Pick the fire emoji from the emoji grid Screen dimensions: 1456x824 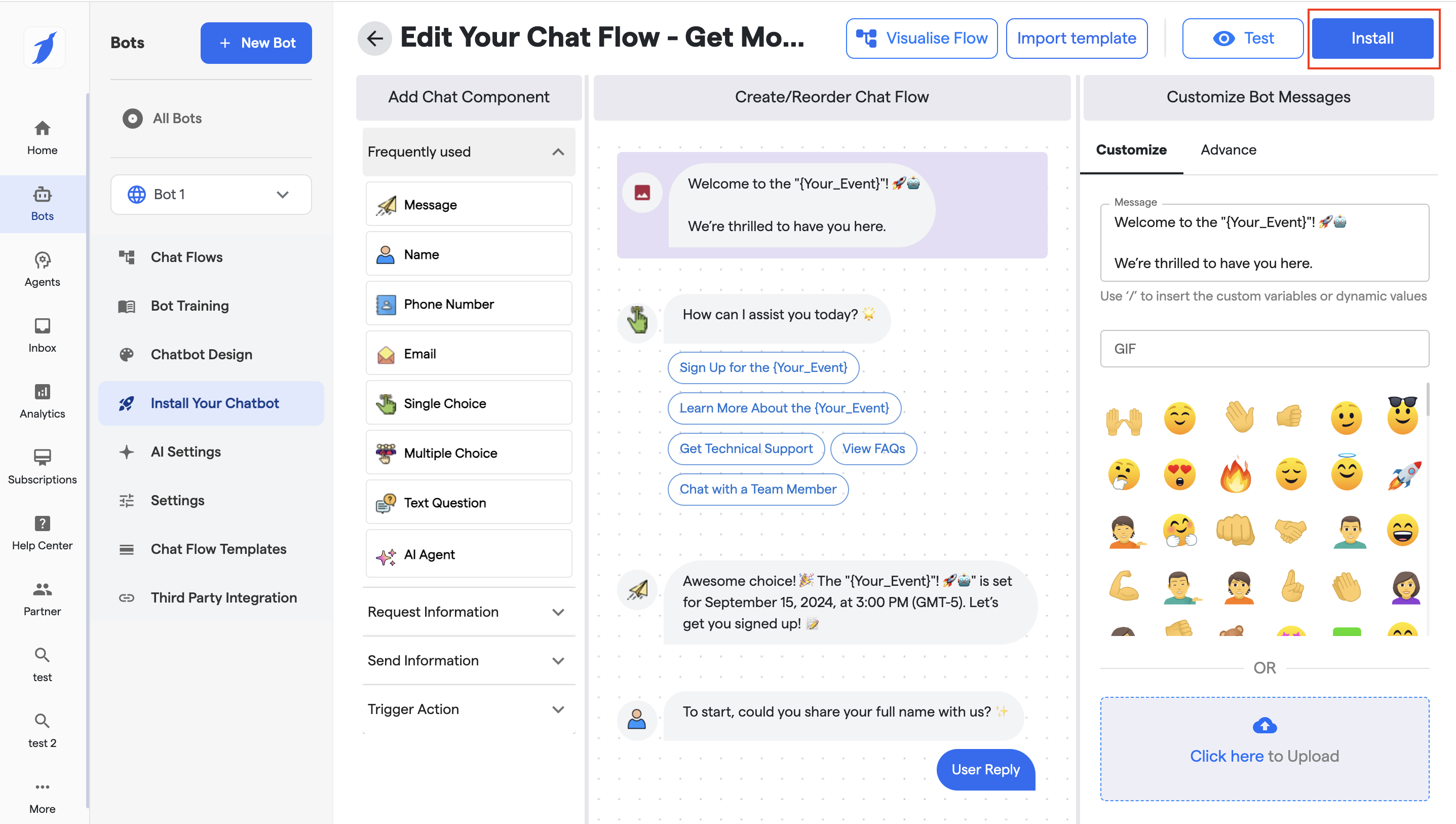coord(1235,474)
